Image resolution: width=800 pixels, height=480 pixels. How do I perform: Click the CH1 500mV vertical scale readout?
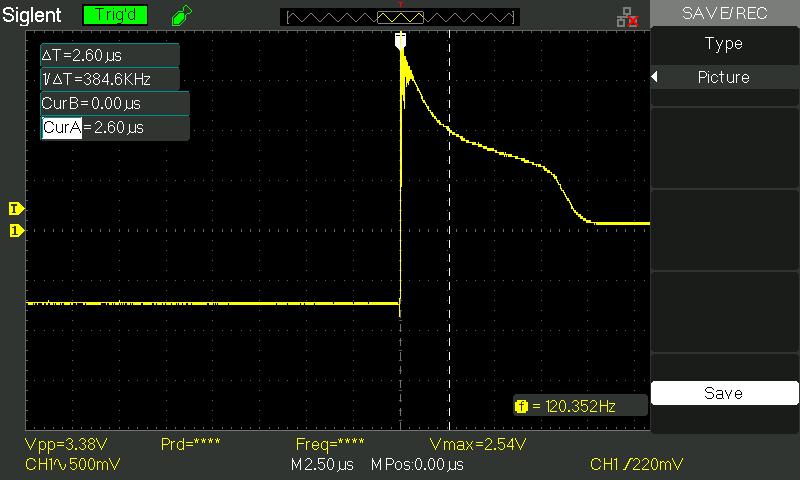72,464
